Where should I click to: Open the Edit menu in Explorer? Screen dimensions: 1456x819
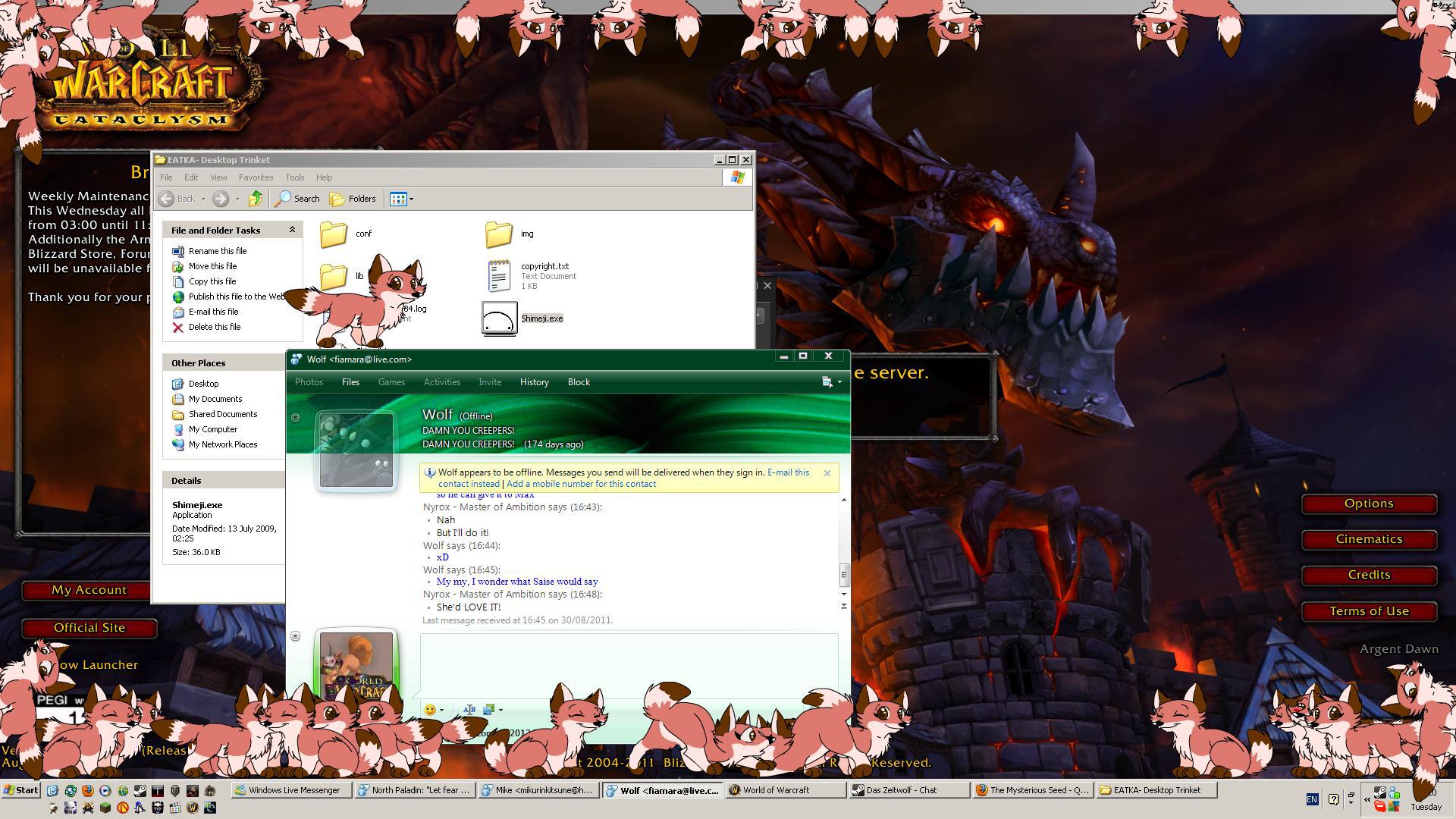tap(191, 177)
